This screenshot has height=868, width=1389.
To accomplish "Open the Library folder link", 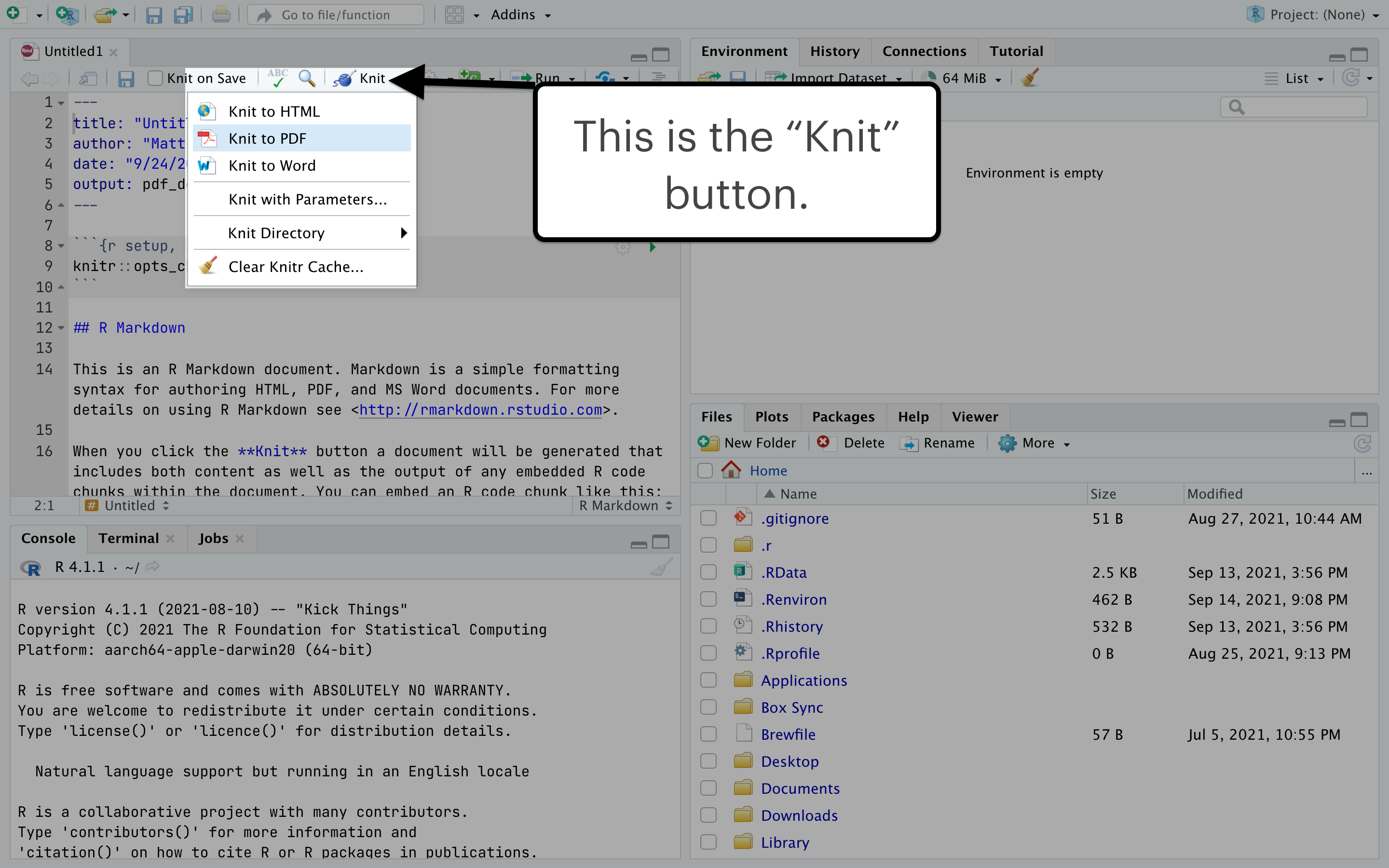I will 785,842.
